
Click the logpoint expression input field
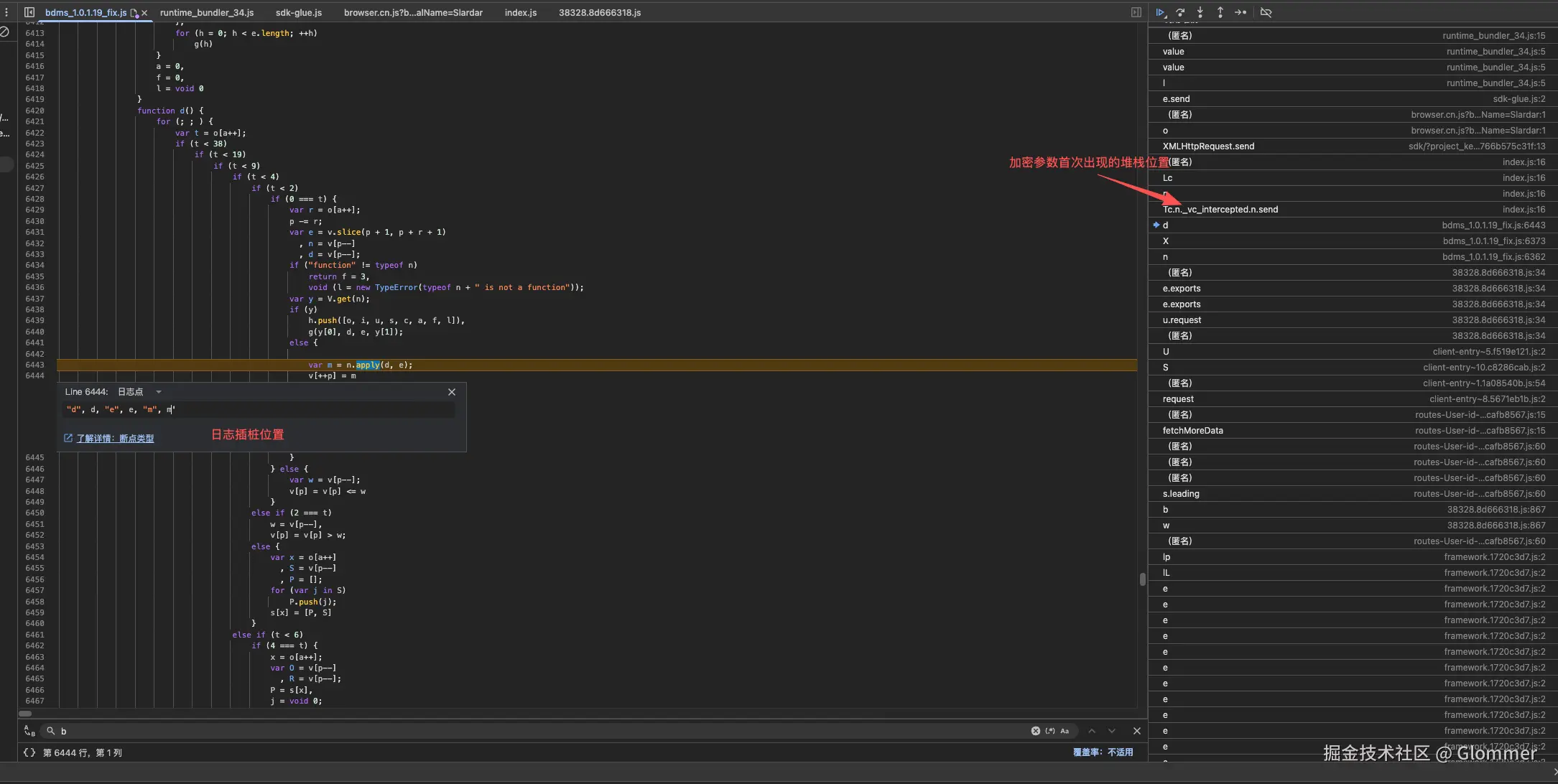259,410
